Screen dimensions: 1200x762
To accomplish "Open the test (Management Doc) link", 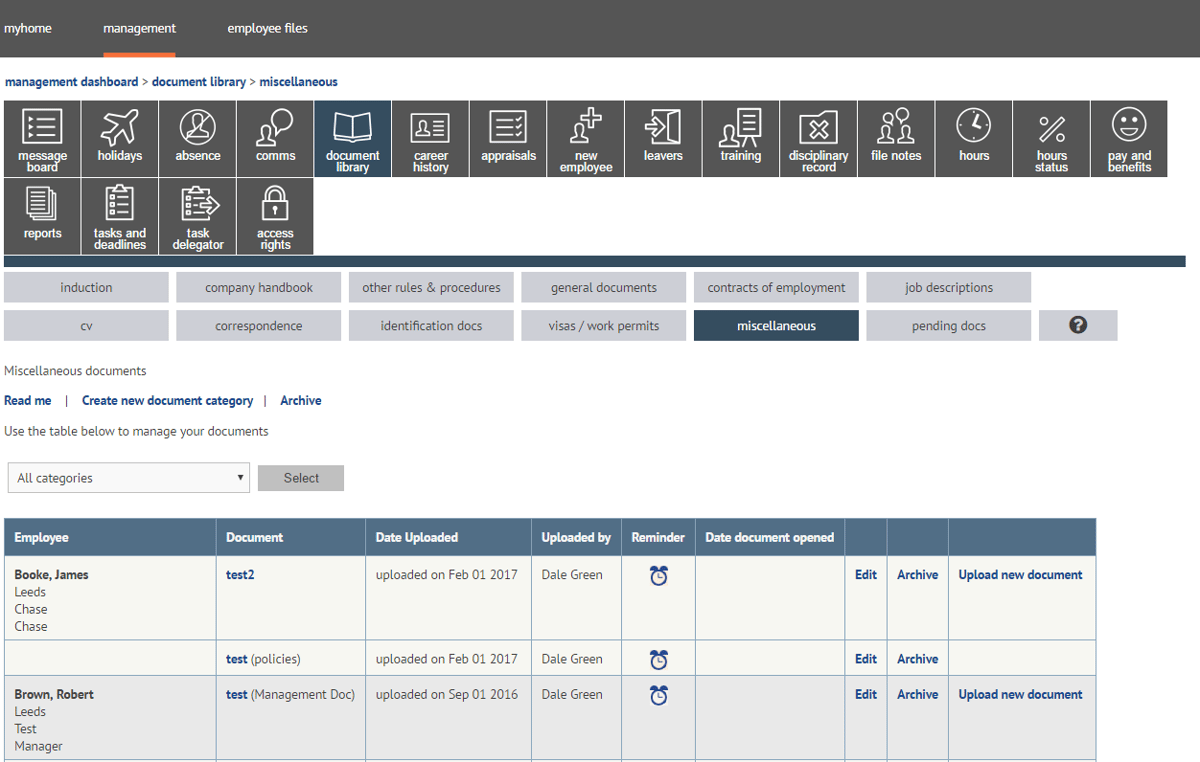I will tap(237, 694).
